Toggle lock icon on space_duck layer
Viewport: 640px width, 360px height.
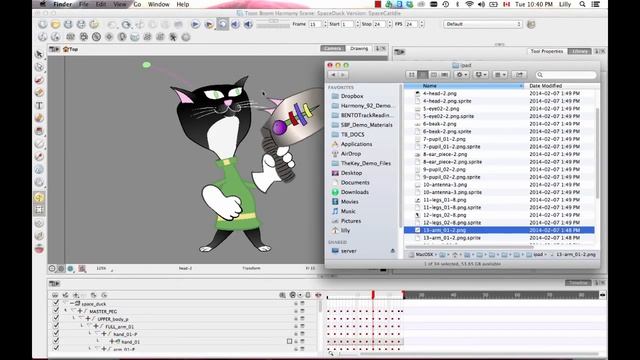click(296, 304)
